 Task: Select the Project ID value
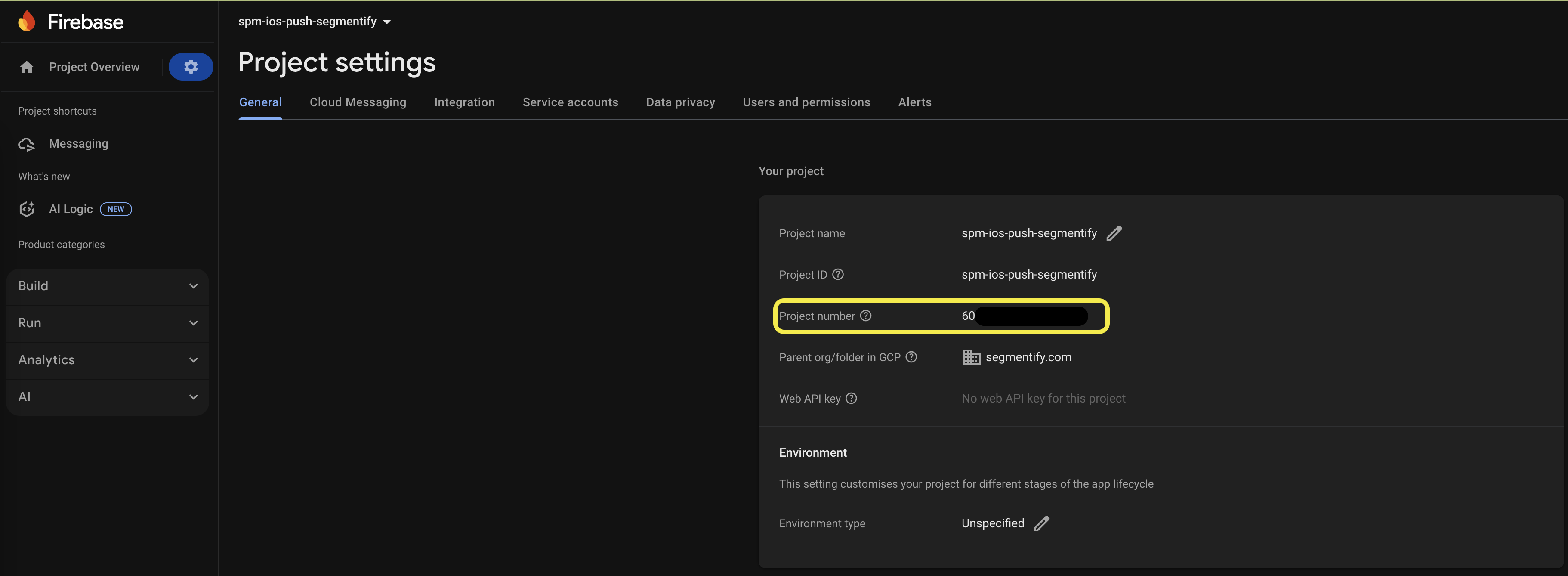(1029, 275)
